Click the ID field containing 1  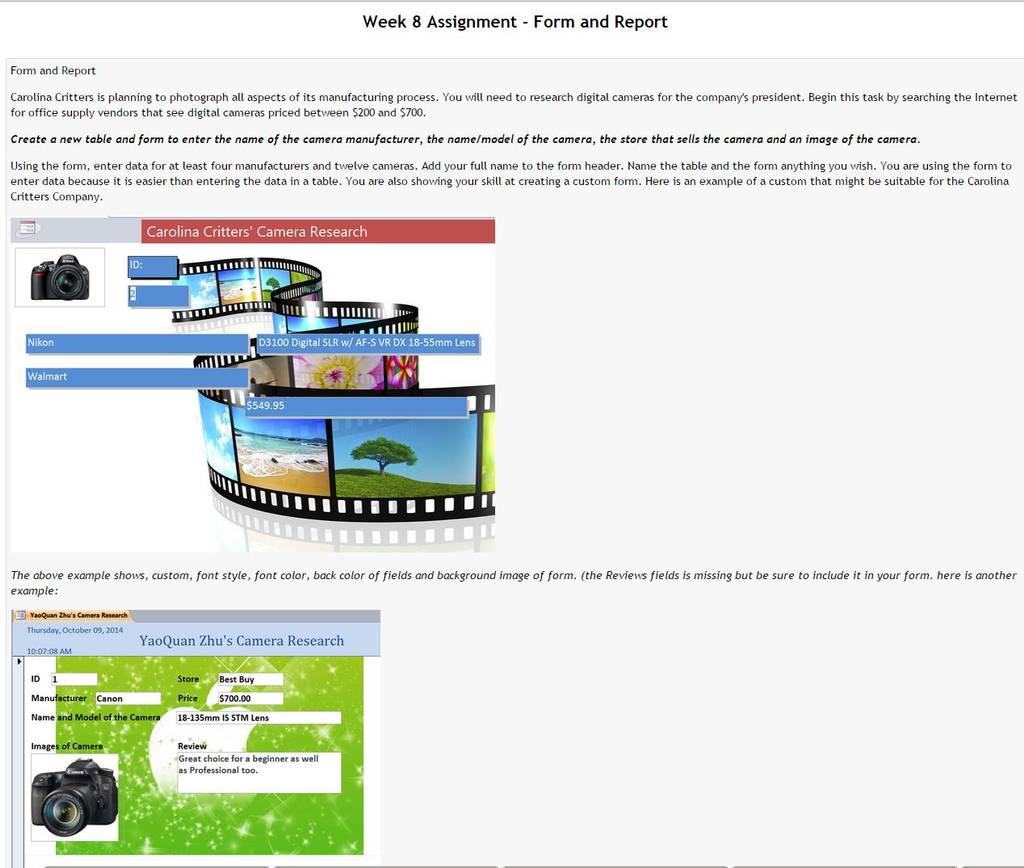pyautogui.click(x=74, y=679)
